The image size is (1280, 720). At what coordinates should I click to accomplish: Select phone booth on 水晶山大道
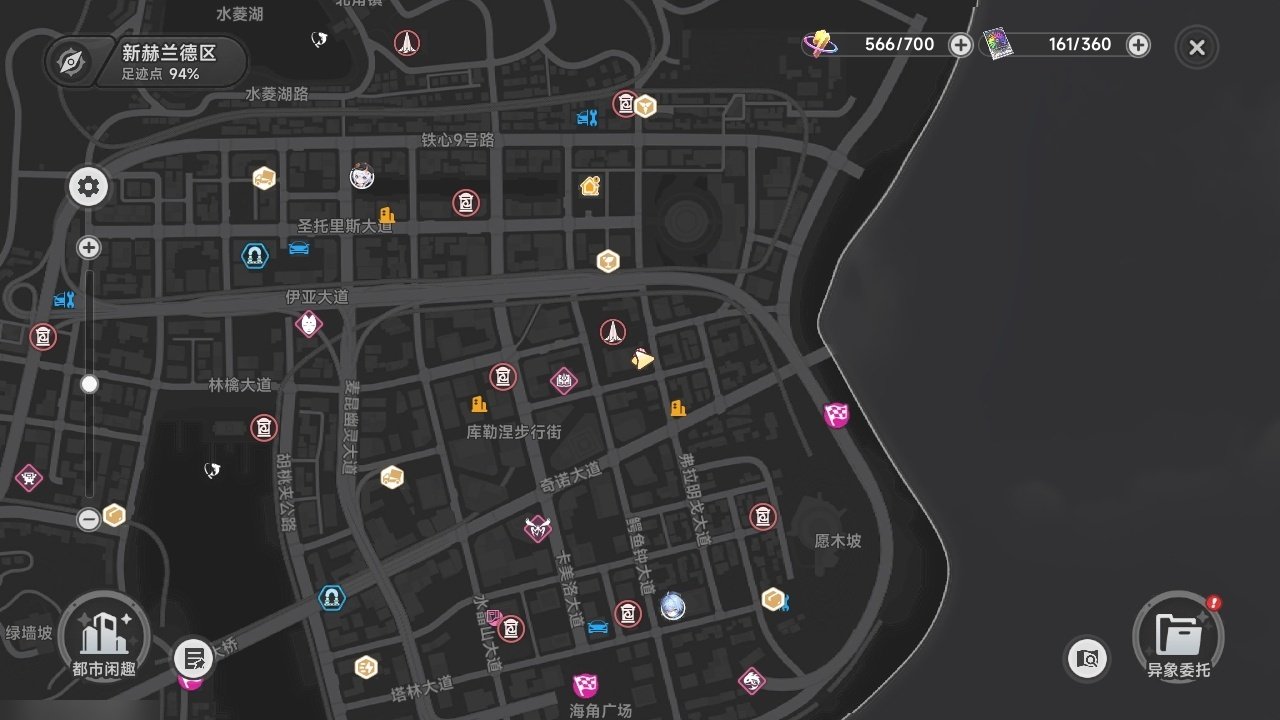click(511, 629)
